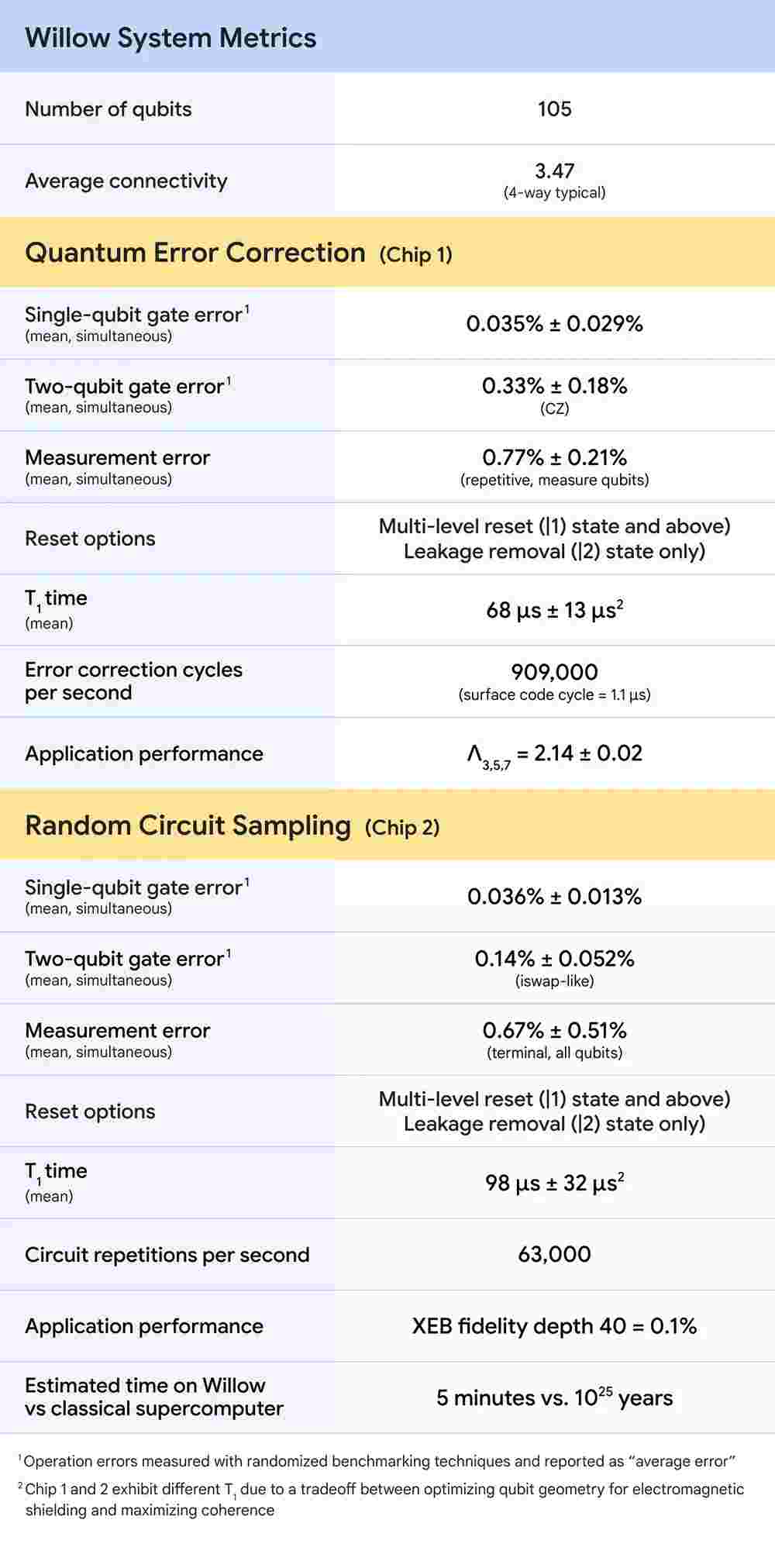Select the 98 µs ± 32 µs value
Viewport: 775px width, 1568px height.
[x=554, y=1184]
